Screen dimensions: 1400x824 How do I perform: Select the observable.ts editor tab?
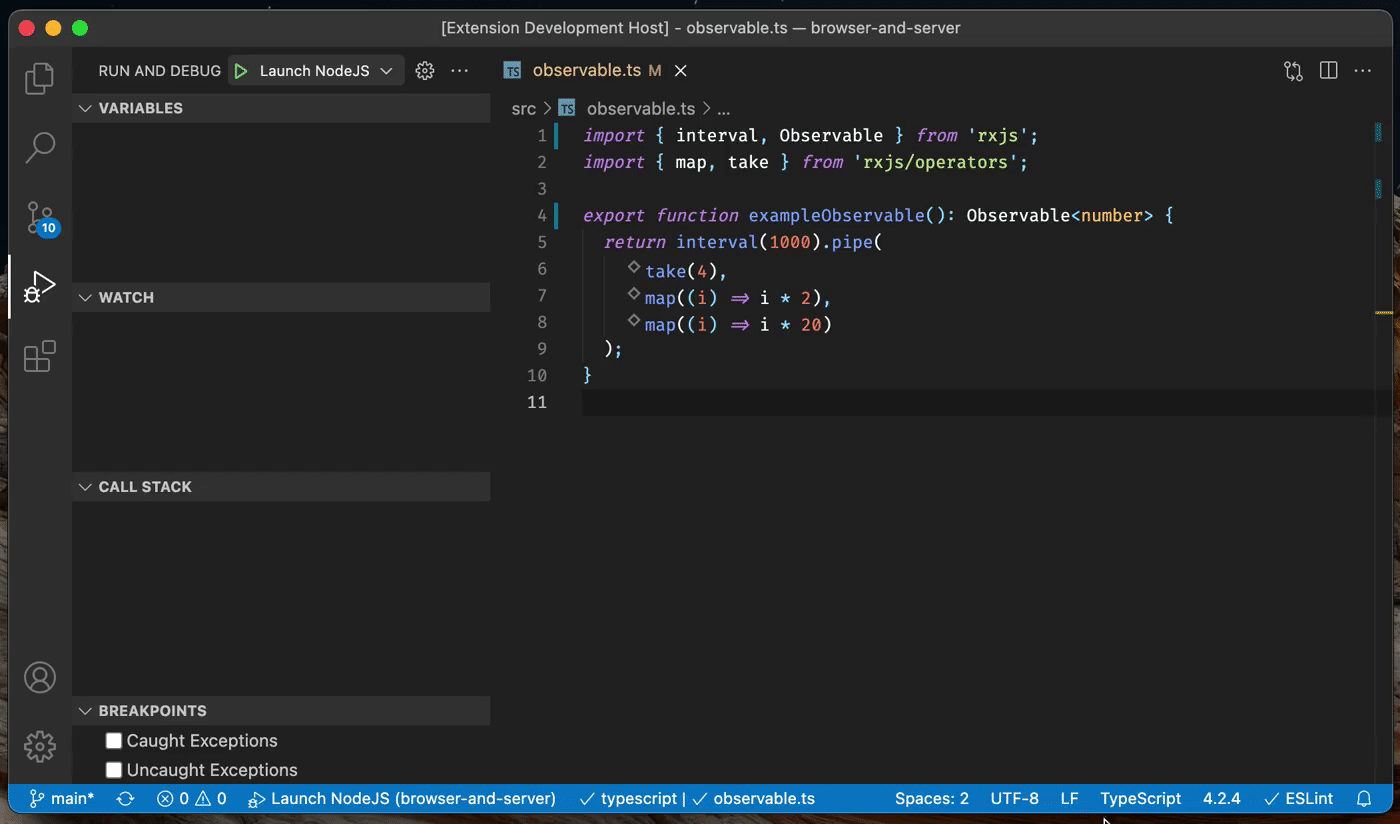[x=596, y=71]
